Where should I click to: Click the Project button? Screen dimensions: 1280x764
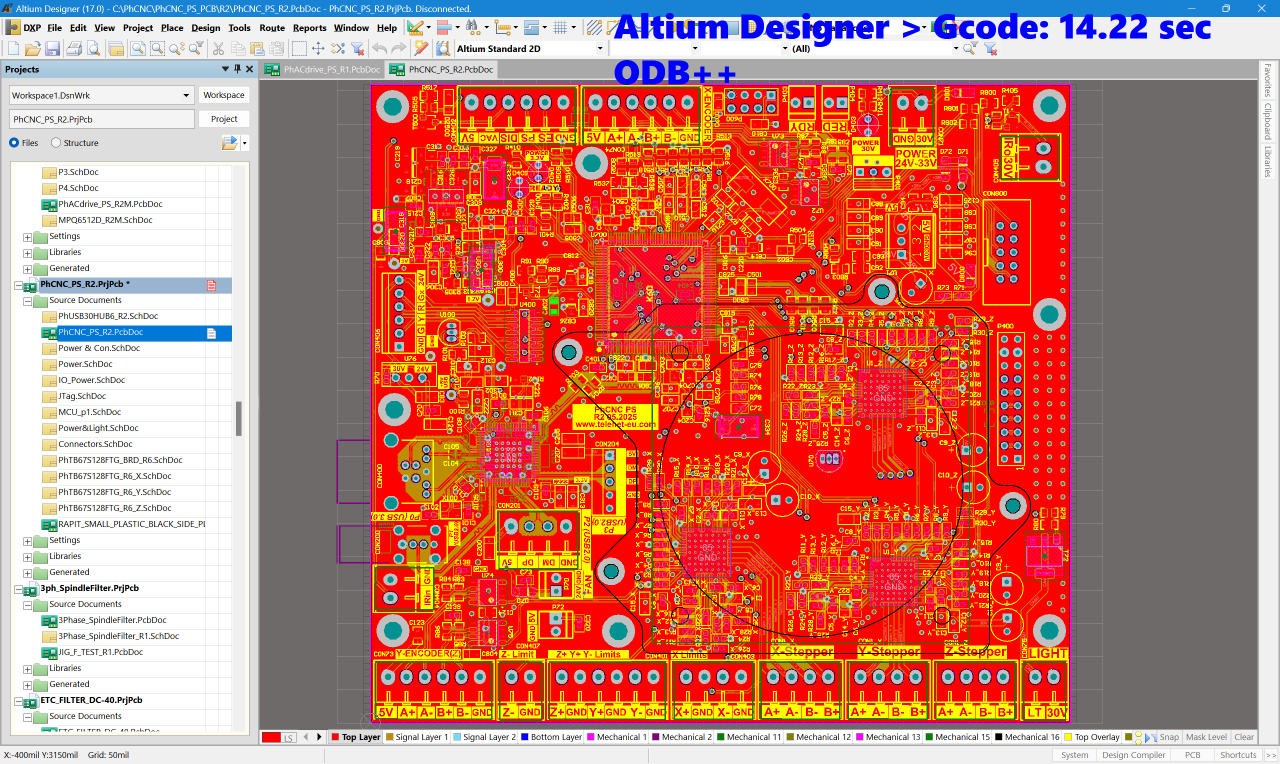point(224,119)
